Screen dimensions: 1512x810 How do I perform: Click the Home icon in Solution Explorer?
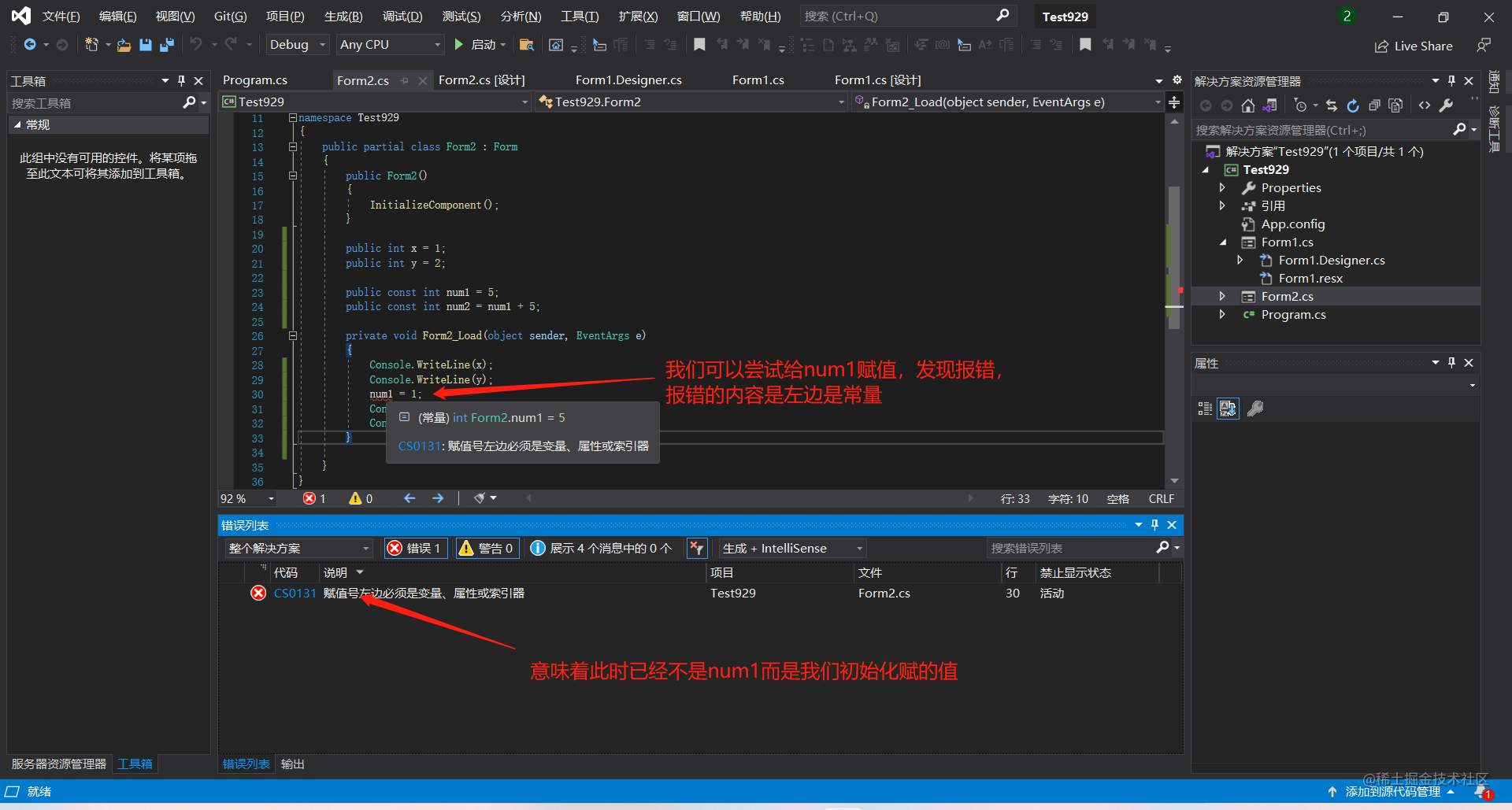pos(1248,105)
